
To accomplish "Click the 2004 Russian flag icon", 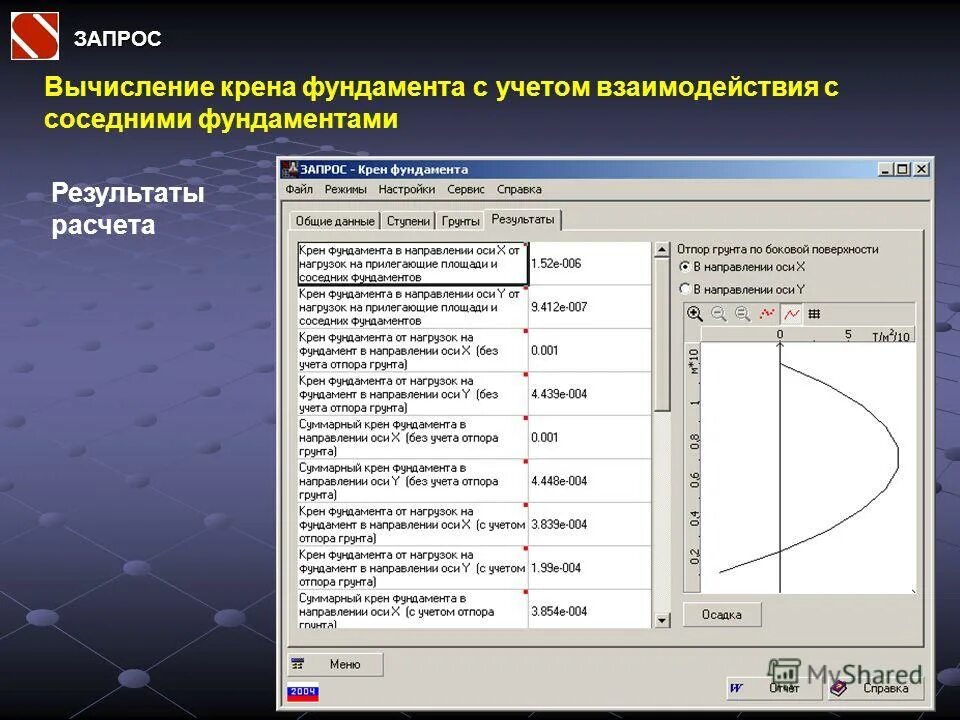I will (x=302, y=691).
